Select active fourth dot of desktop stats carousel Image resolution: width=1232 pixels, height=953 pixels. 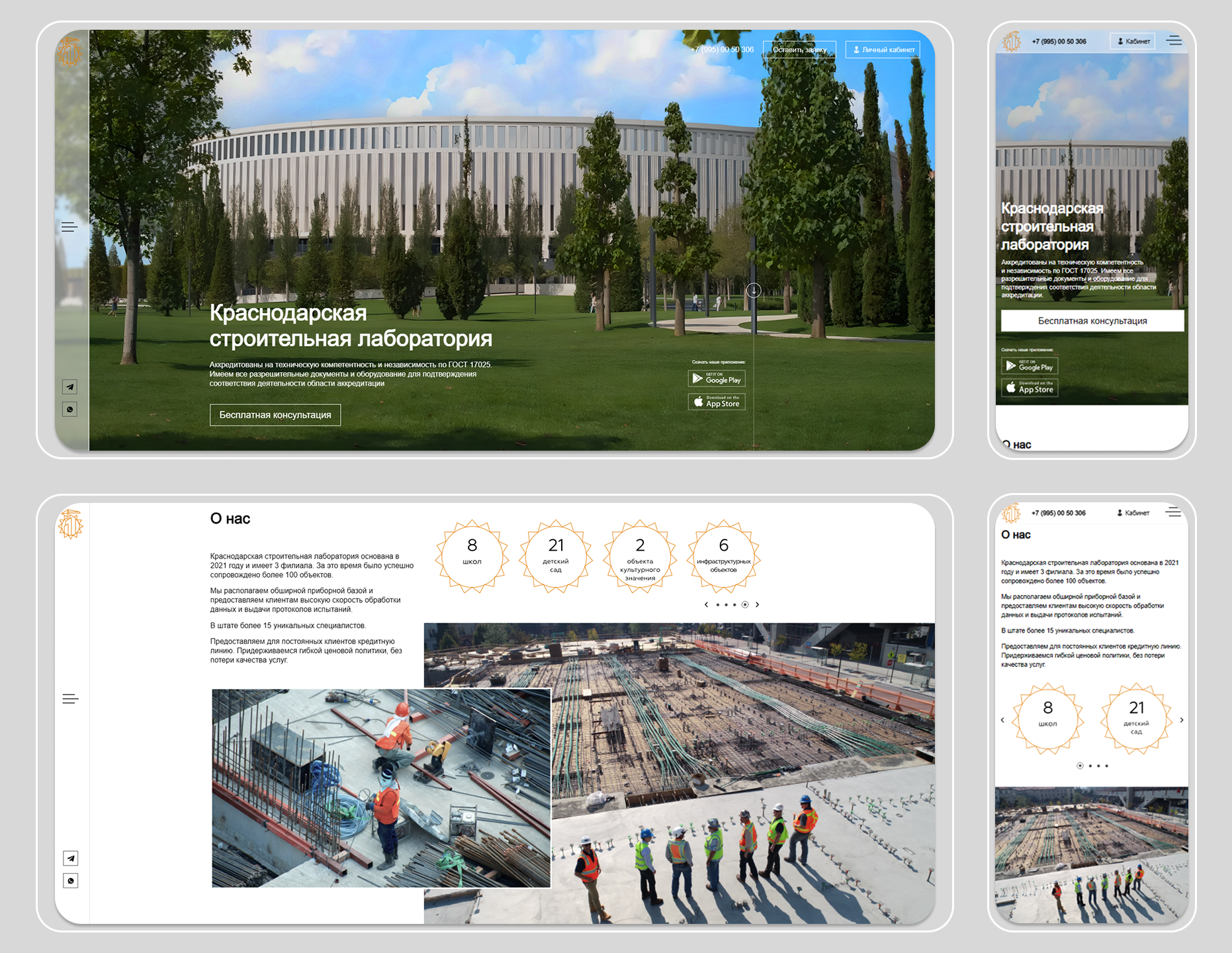tap(745, 604)
